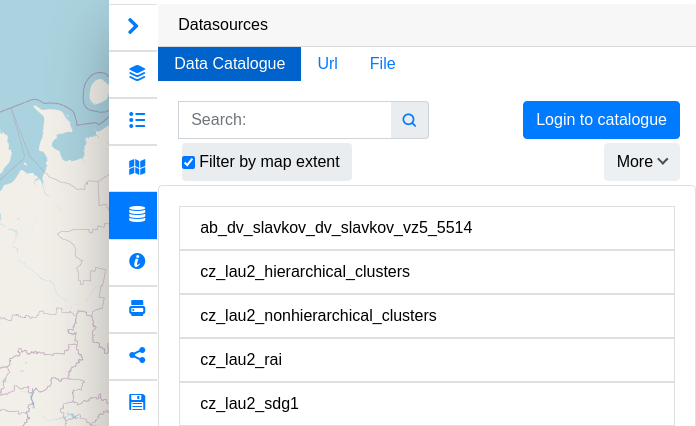Open the info panel icon
Screen dimensions: 696x426
click(x=137, y=261)
